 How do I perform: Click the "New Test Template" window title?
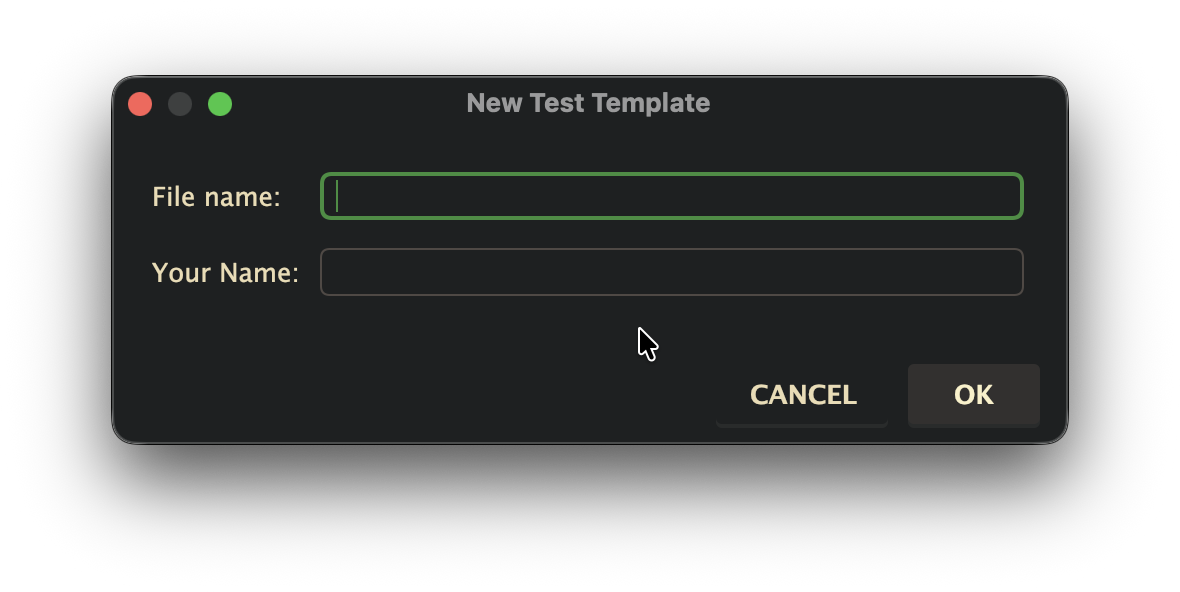click(588, 103)
